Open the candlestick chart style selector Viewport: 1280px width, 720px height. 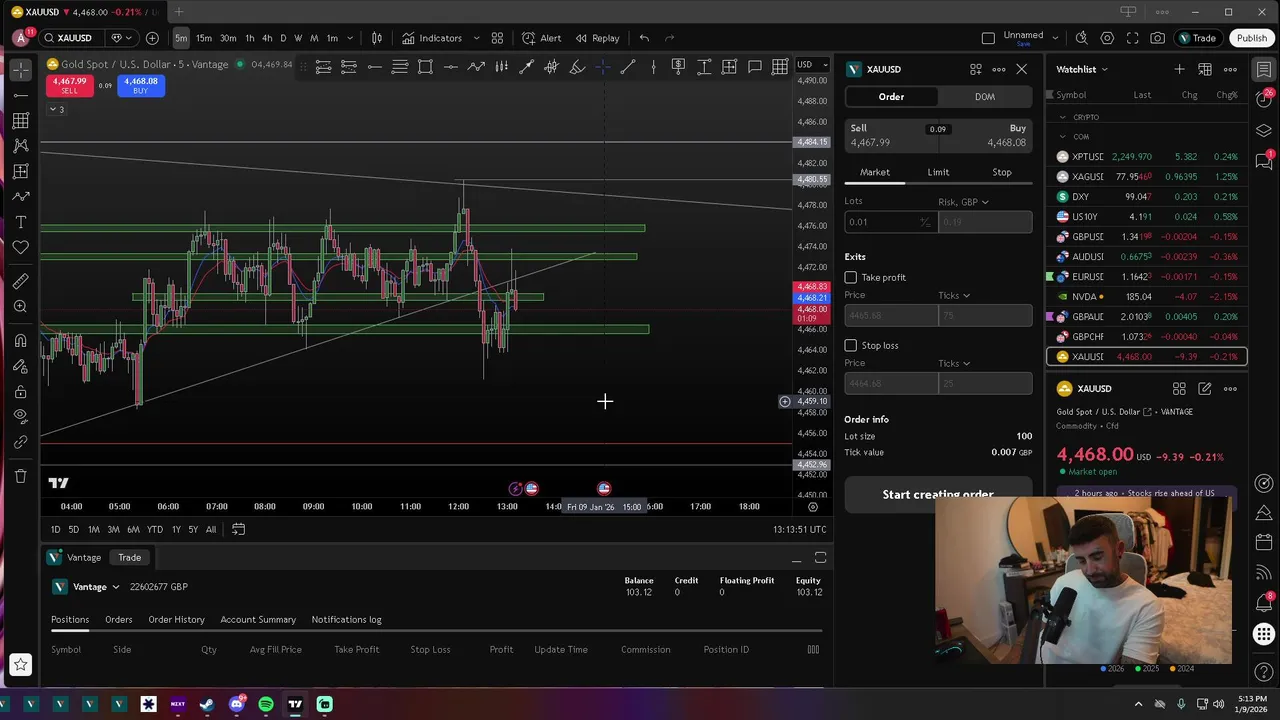point(377,38)
